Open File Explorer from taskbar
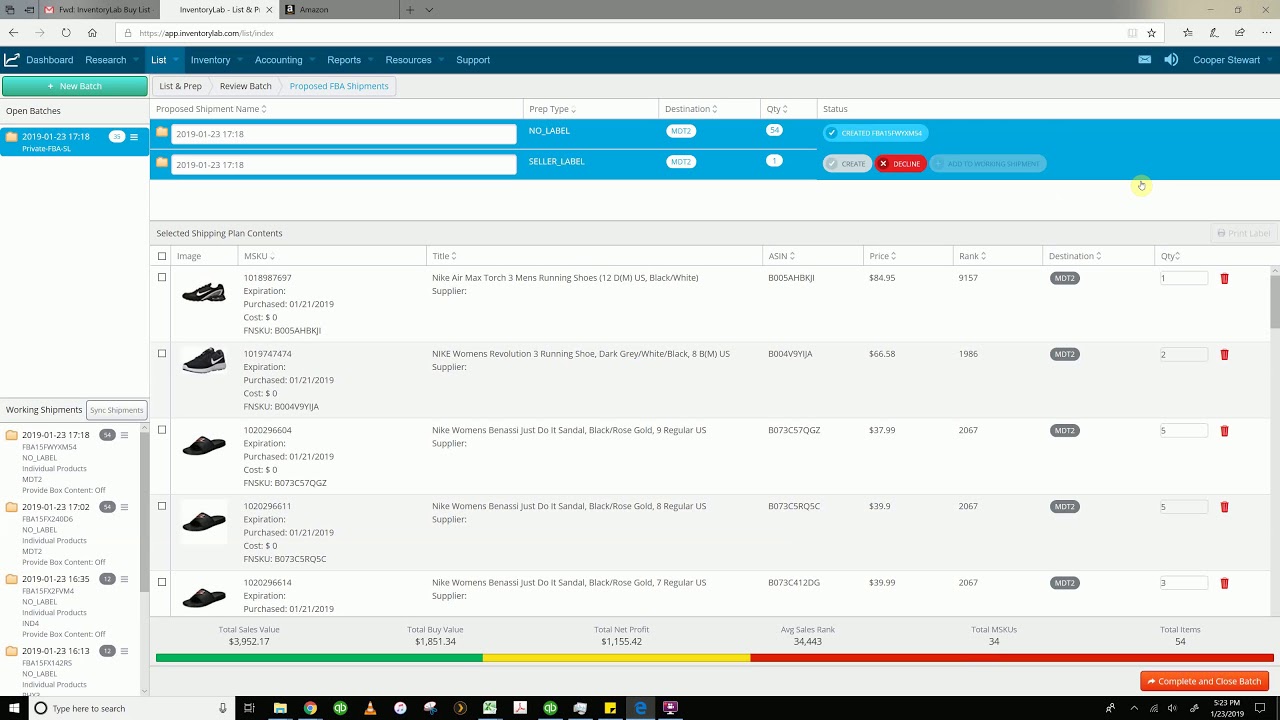Image resolution: width=1280 pixels, height=720 pixels. point(280,708)
